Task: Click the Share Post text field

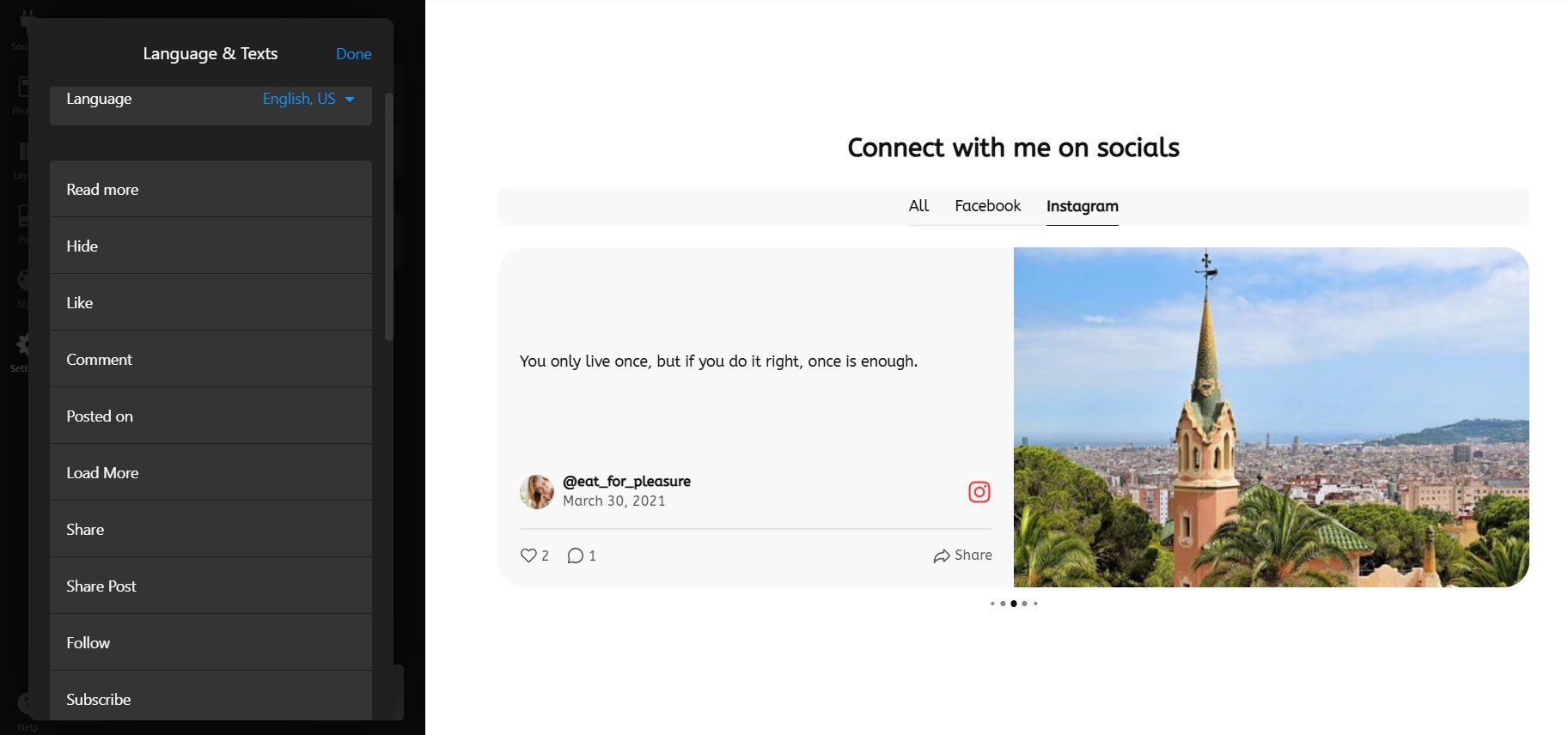Action: coord(210,586)
